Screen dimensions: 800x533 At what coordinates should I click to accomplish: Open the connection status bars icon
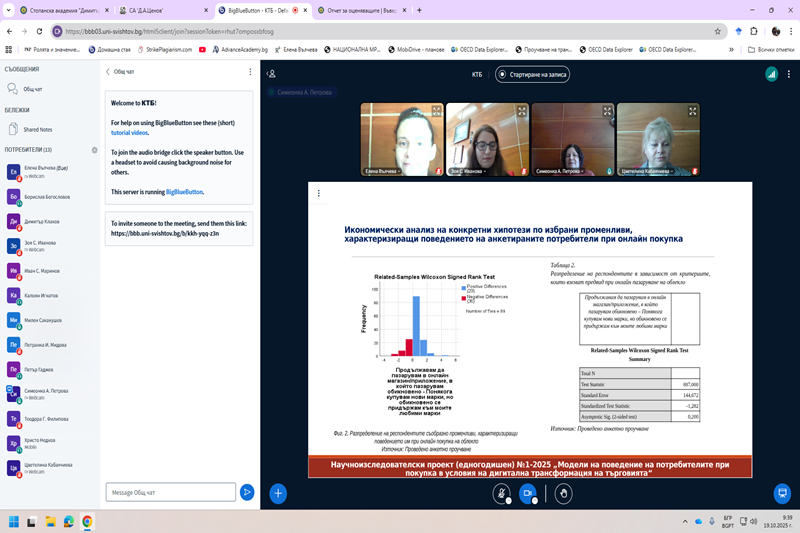tap(771, 74)
